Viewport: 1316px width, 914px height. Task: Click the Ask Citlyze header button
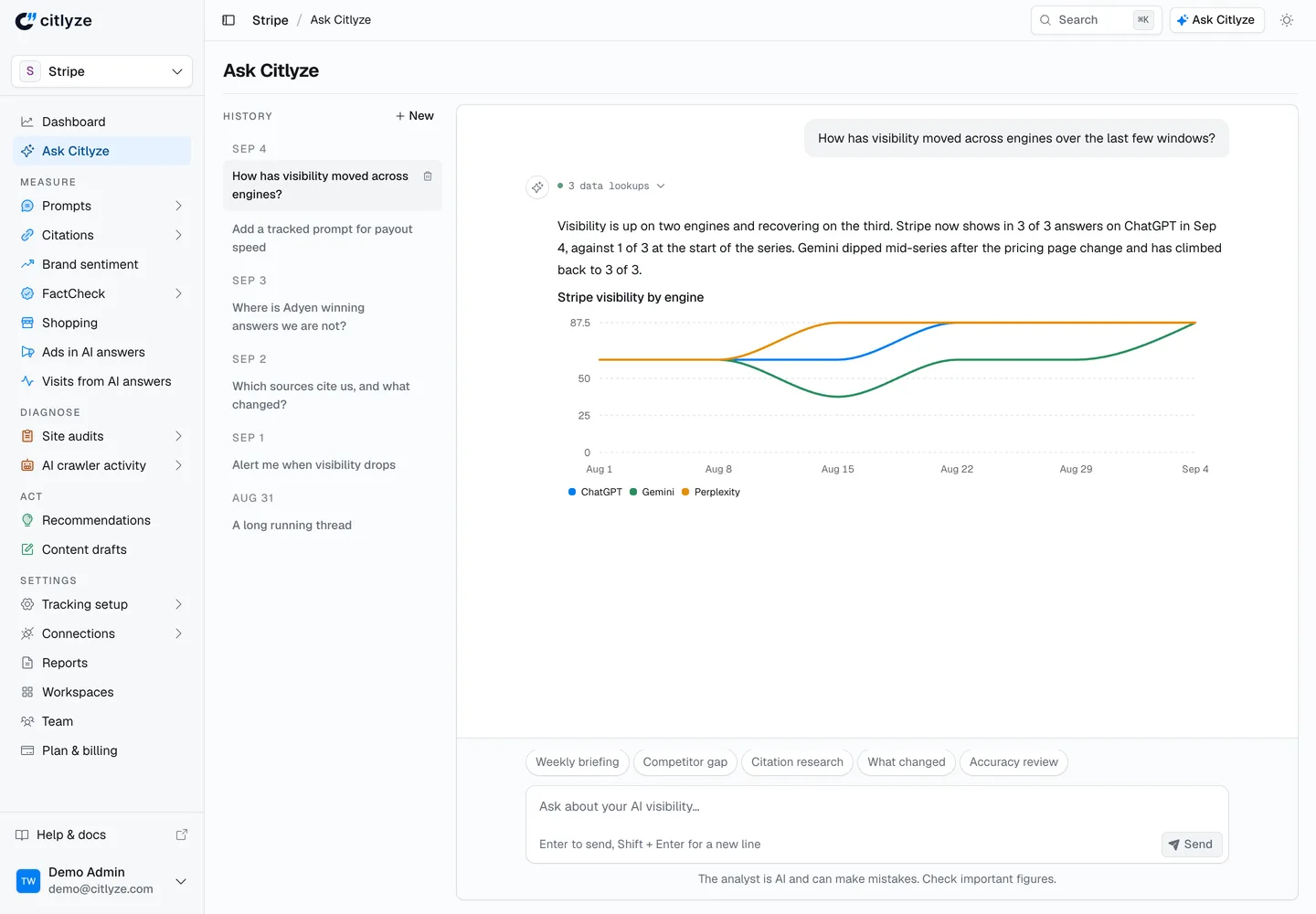pos(1216,20)
